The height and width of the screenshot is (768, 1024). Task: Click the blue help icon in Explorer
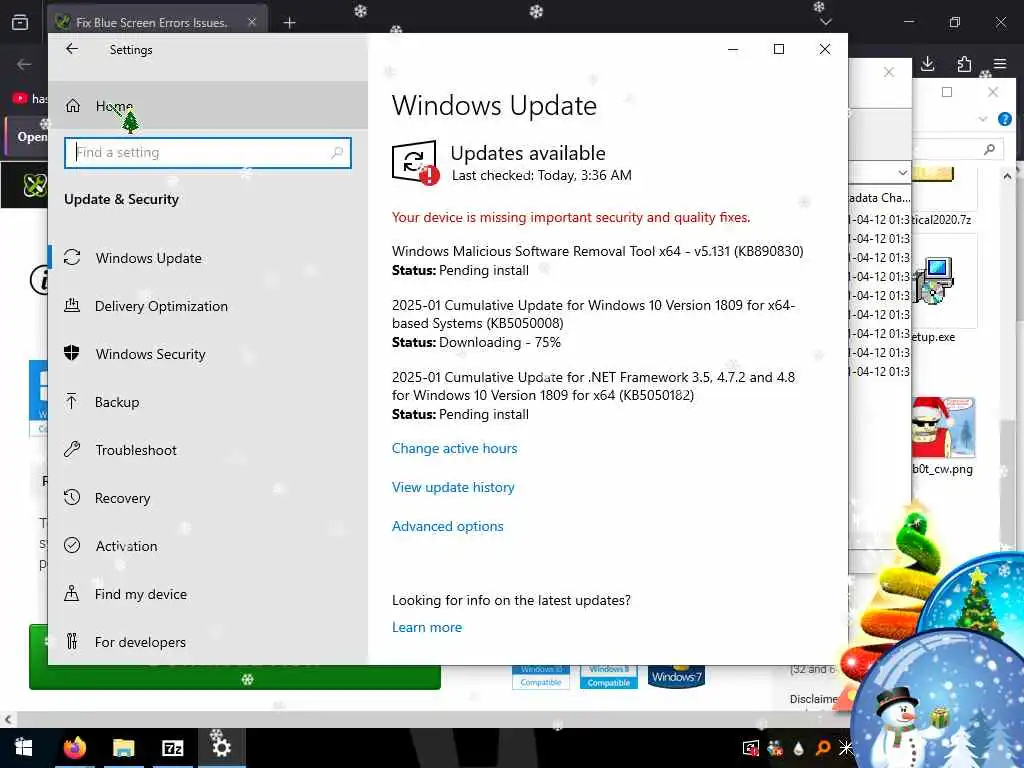(x=1004, y=119)
